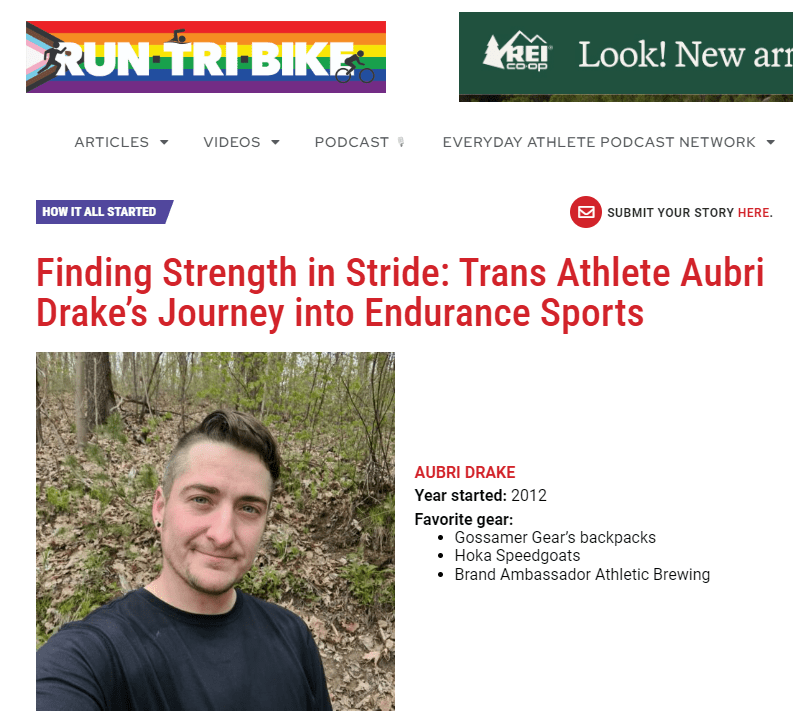Click the red envelope icon
The image size is (793, 723).
585,212
